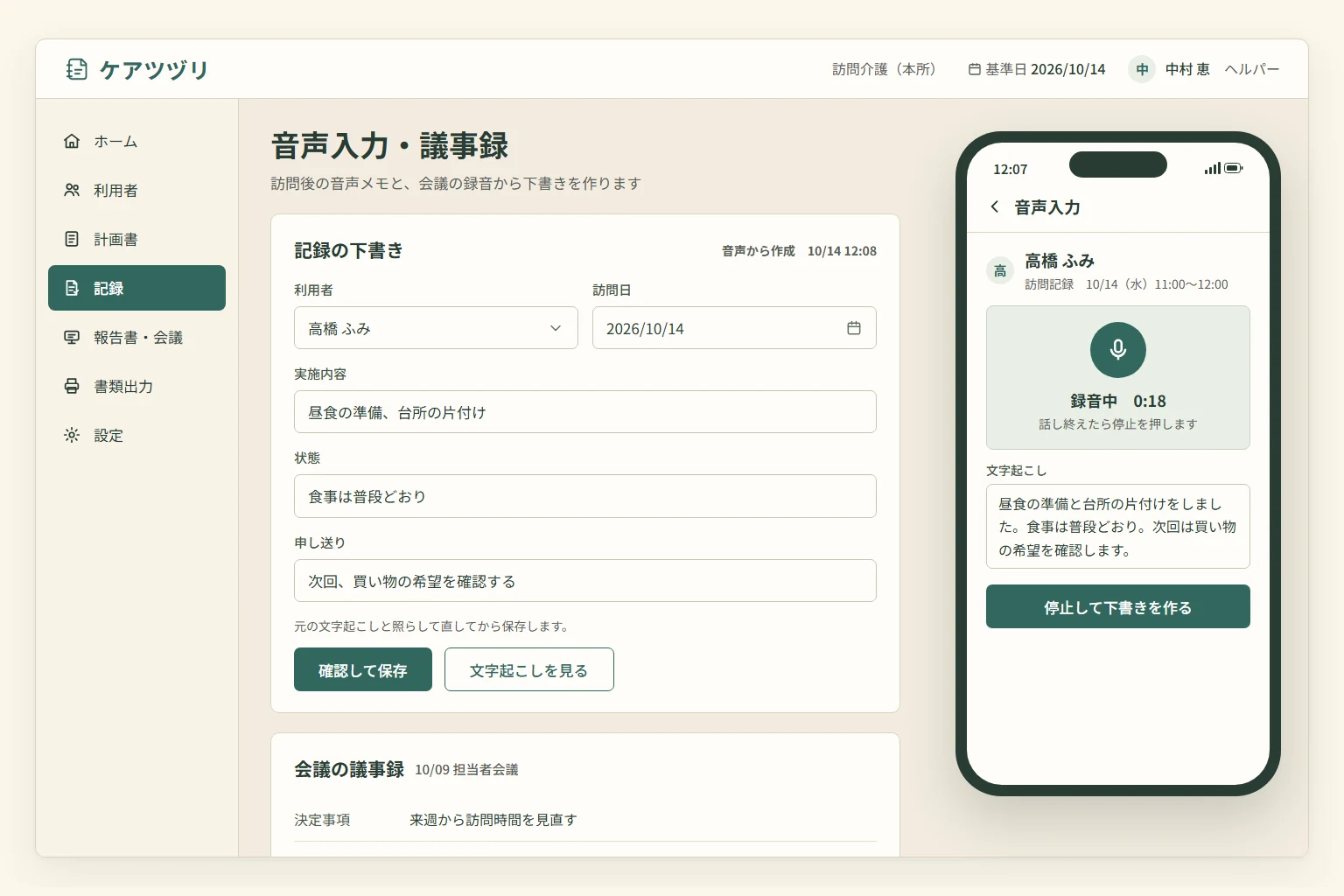Tap the microphone recording button
The image size is (1344, 896).
point(1118,350)
